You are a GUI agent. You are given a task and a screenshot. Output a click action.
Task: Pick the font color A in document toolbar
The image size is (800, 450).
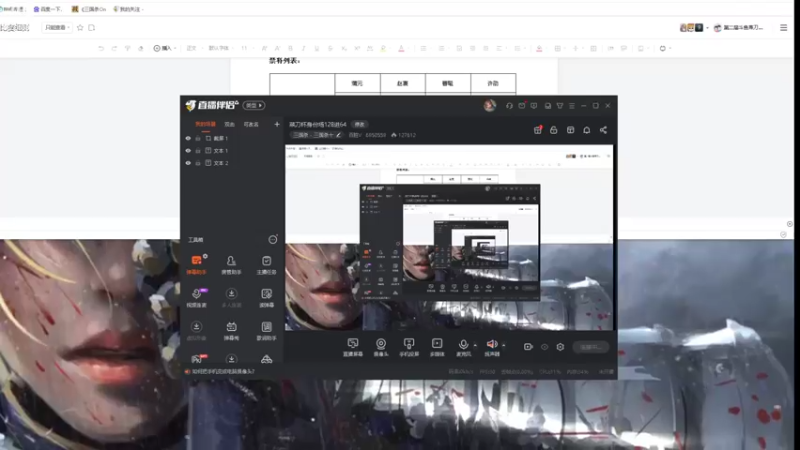[402, 48]
